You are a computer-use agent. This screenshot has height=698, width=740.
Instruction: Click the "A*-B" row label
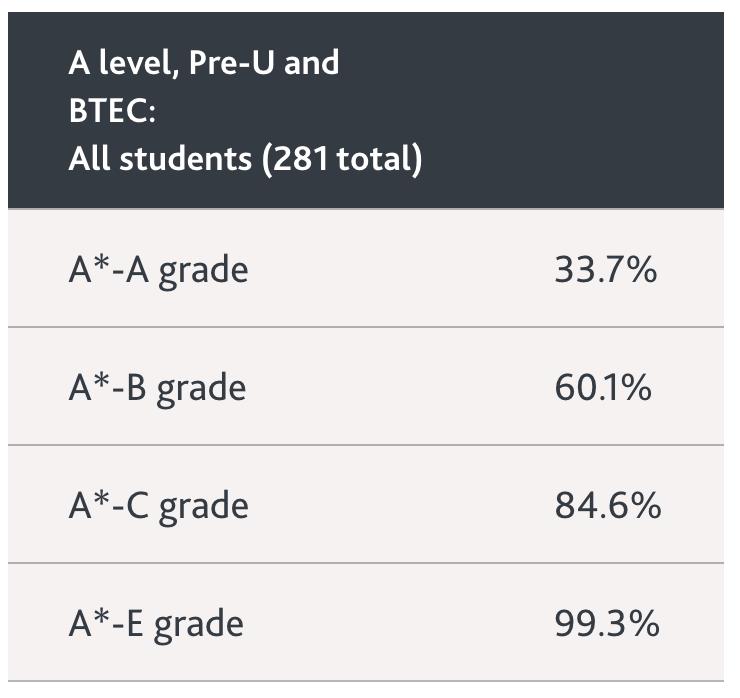point(107,387)
